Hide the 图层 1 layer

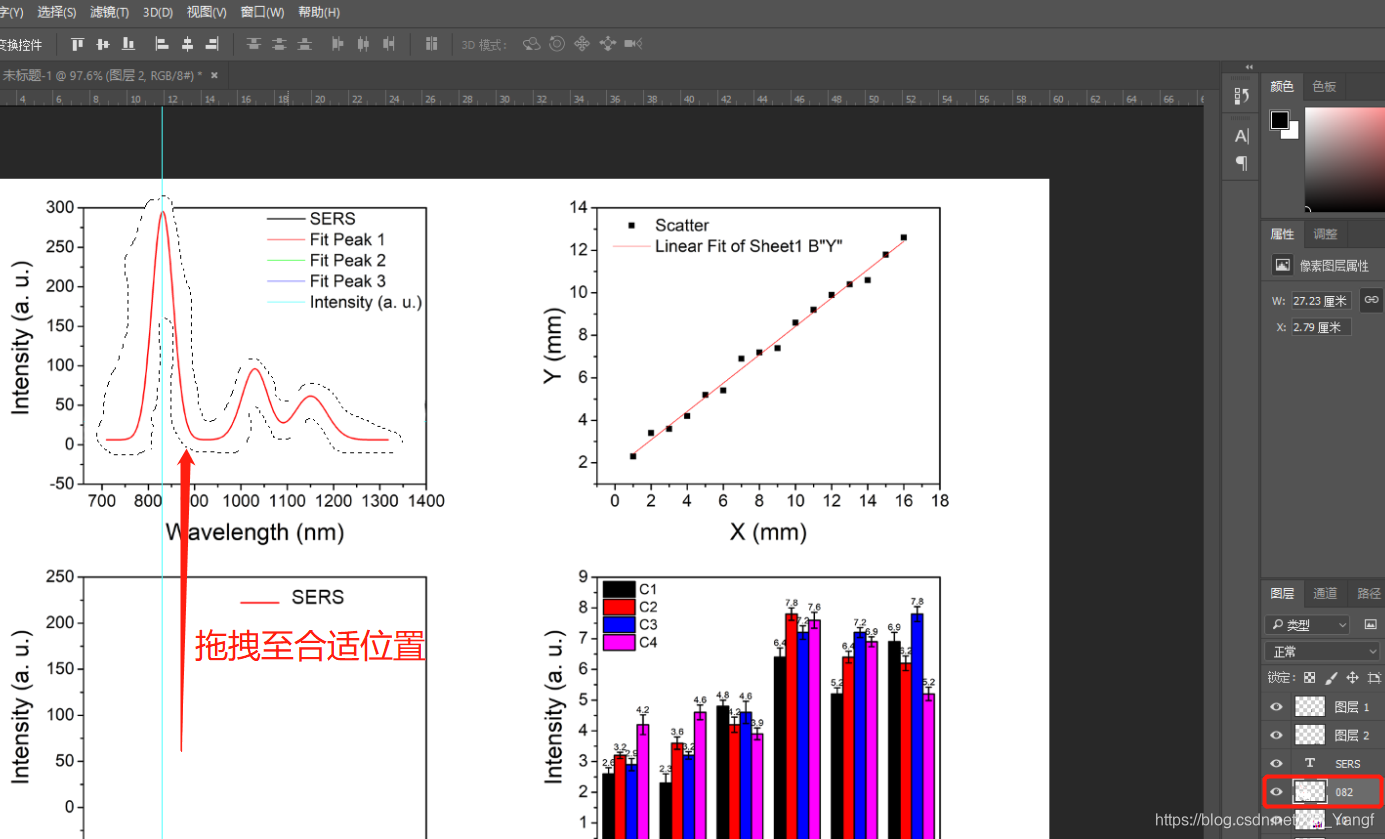(x=1276, y=706)
